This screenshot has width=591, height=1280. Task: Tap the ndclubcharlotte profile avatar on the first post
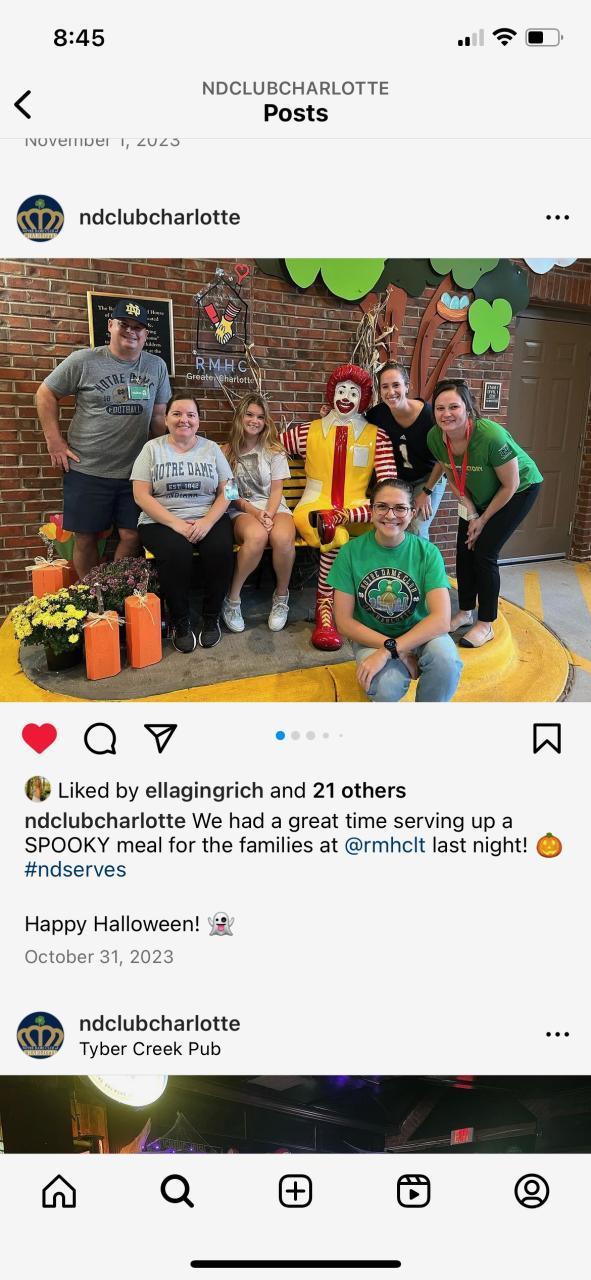pos(40,218)
